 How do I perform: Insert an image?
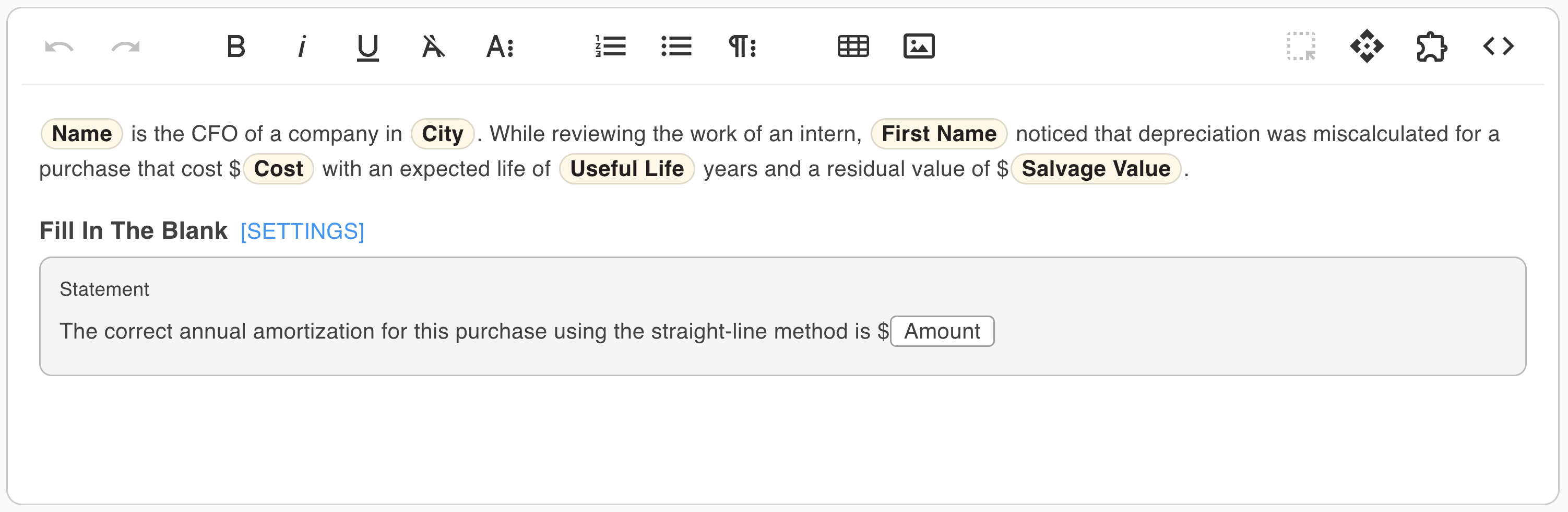click(919, 46)
